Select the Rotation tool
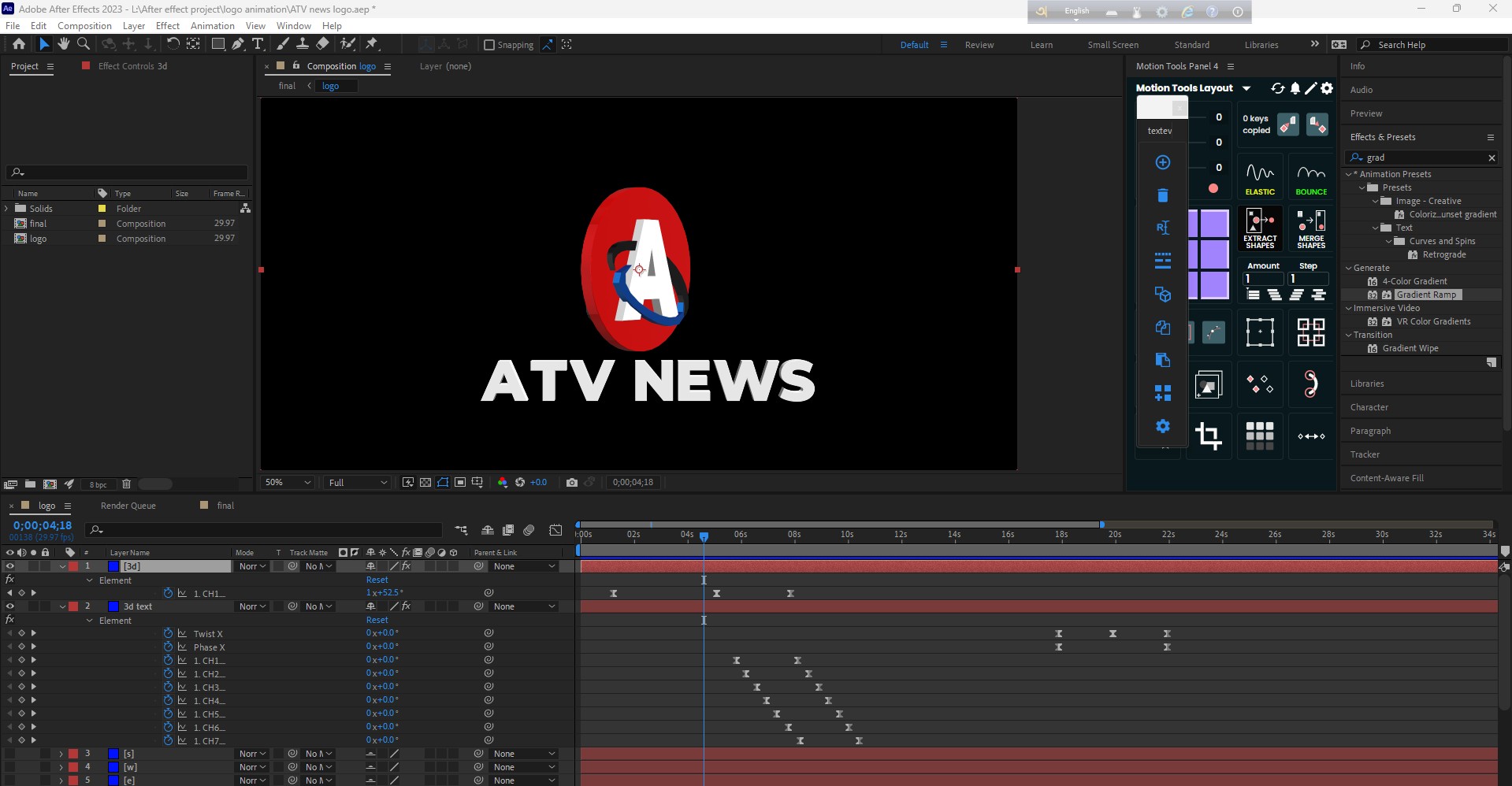This screenshot has width=1512, height=786. click(173, 44)
